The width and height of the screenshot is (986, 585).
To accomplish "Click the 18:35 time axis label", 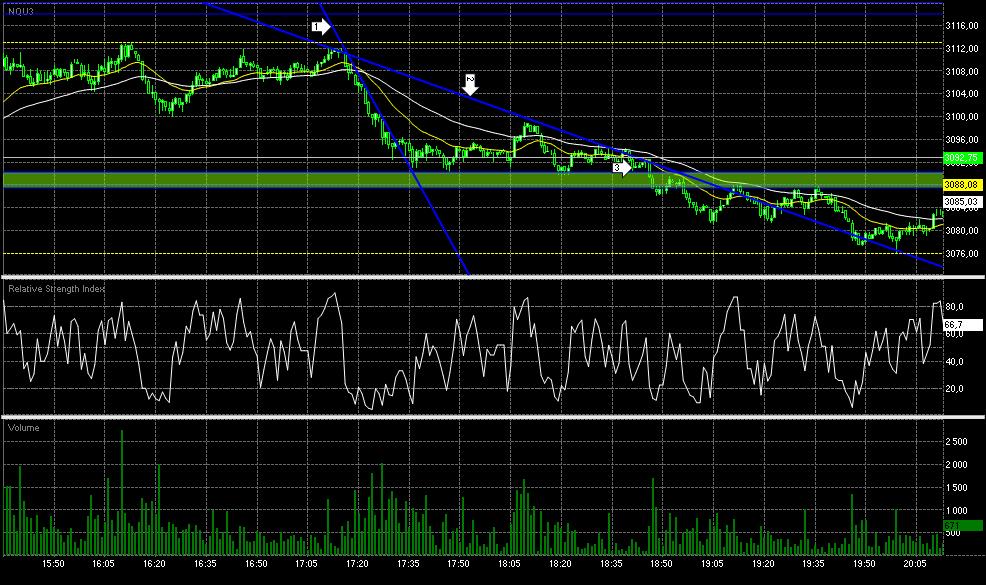I will 611,564.
